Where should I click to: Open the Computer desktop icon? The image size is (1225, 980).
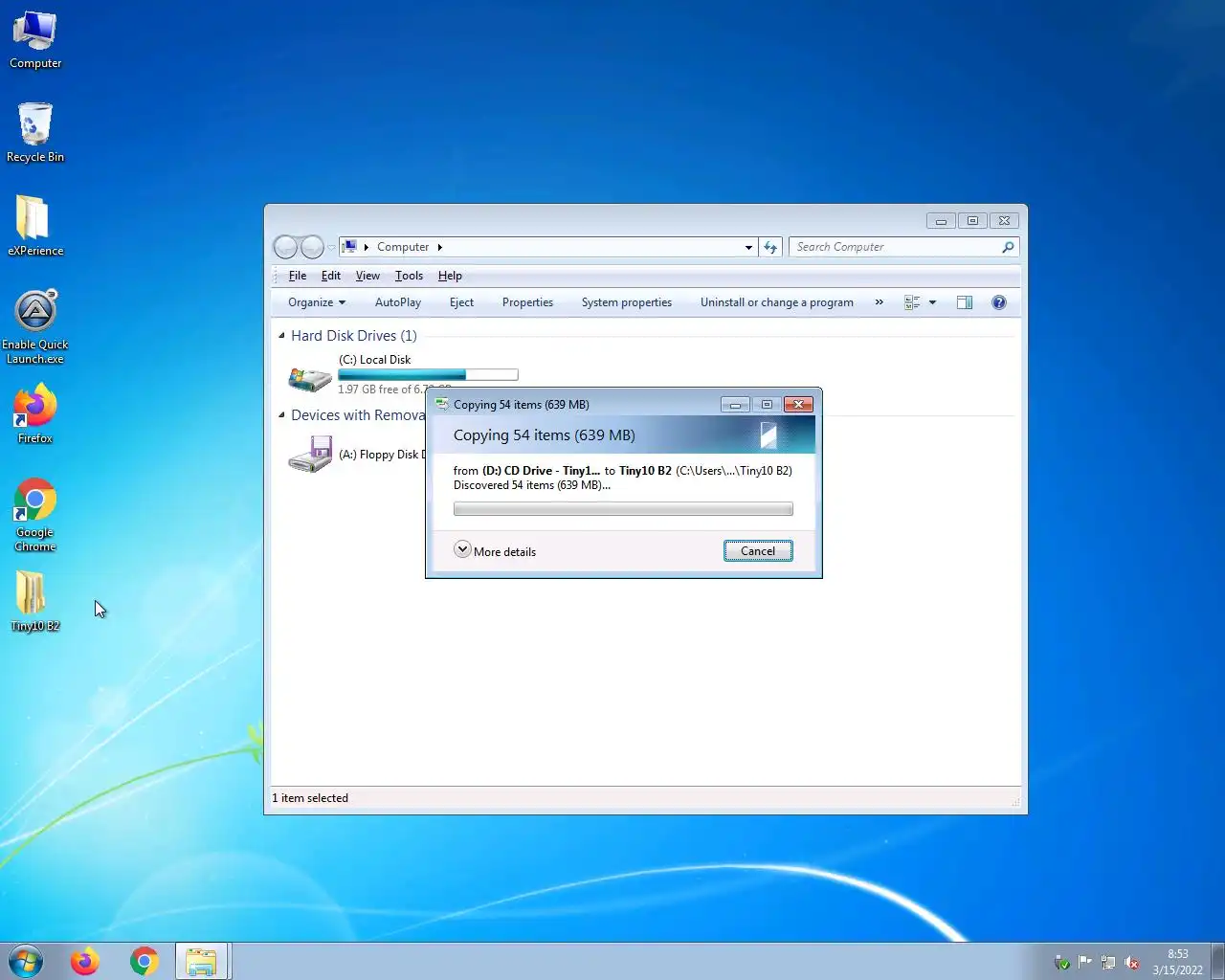(35, 40)
